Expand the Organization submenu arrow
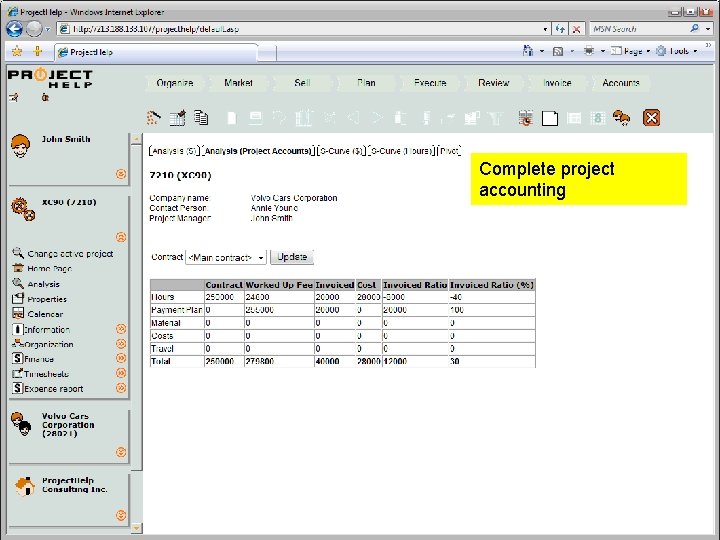720x540 pixels. pos(121,344)
